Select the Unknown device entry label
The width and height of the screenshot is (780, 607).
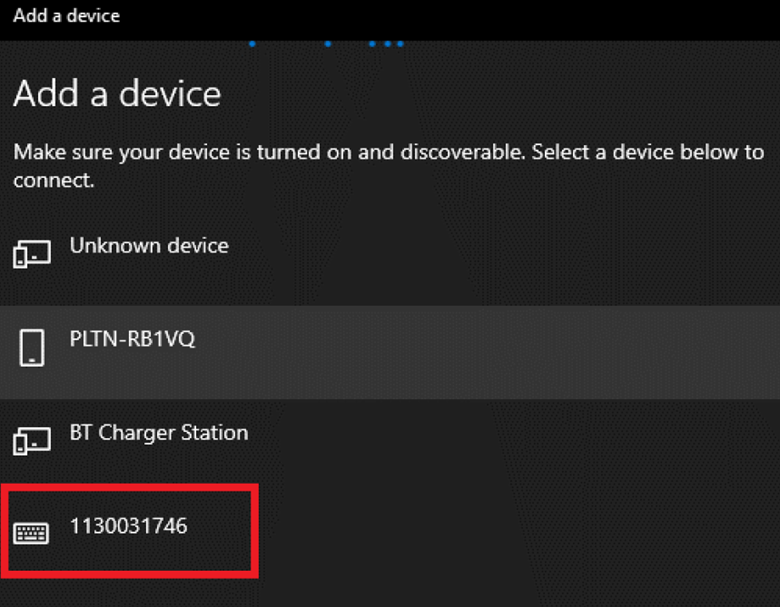click(x=149, y=246)
